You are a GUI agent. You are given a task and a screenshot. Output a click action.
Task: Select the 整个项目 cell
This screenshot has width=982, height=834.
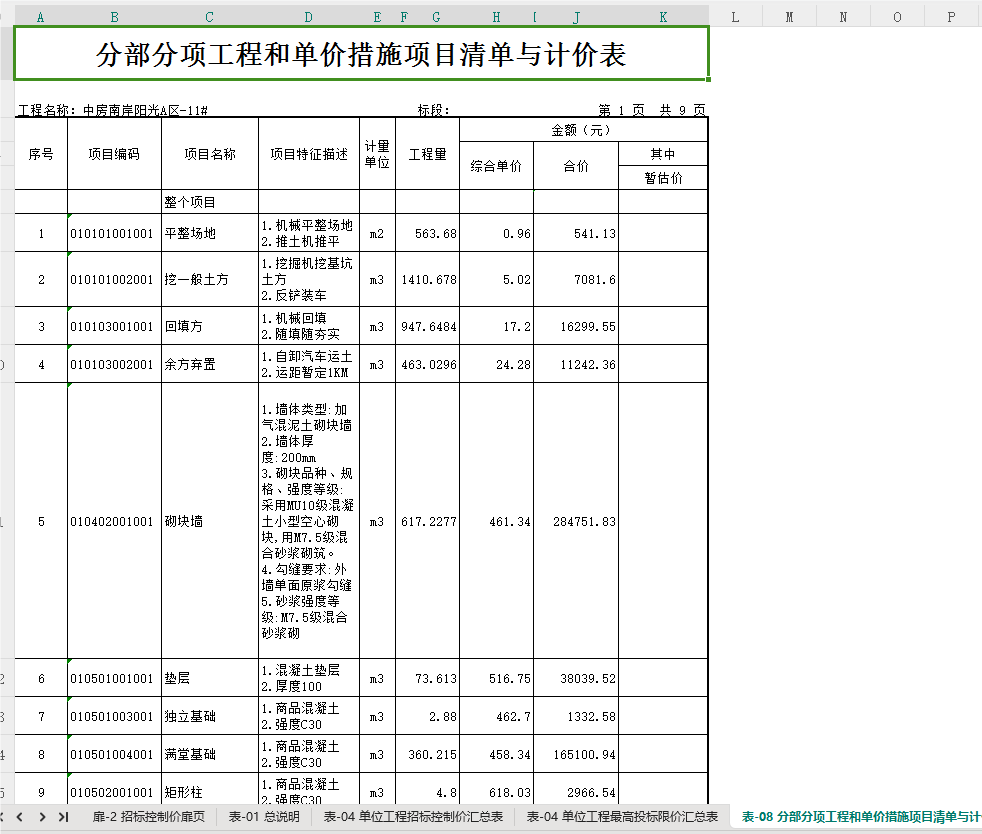coord(210,202)
